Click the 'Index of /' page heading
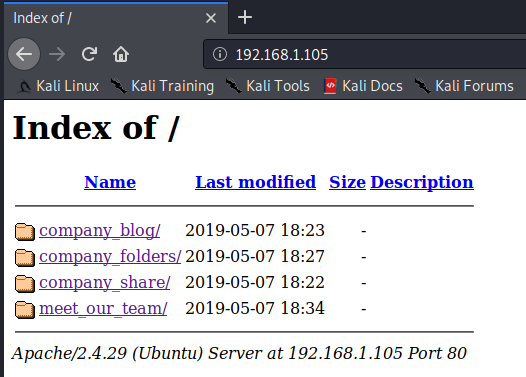The width and height of the screenshot is (526, 377). (96, 127)
